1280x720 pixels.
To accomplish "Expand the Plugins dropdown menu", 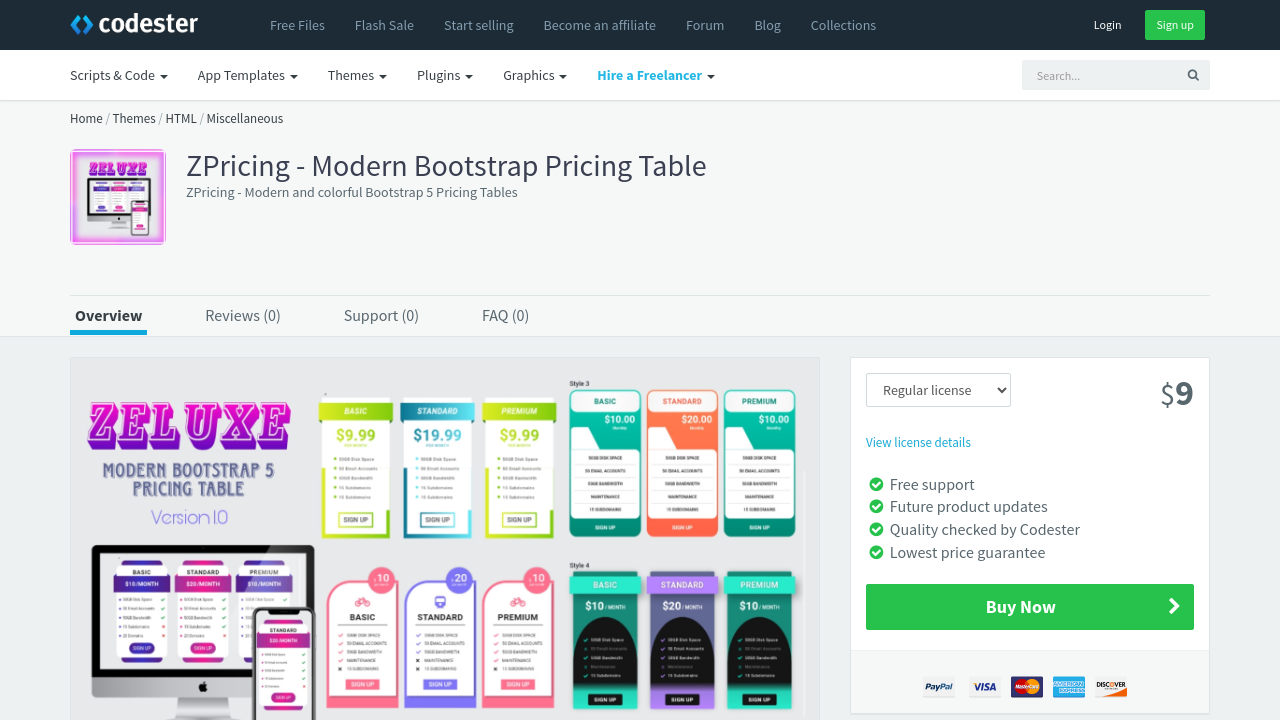I will [x=445, y=76].
